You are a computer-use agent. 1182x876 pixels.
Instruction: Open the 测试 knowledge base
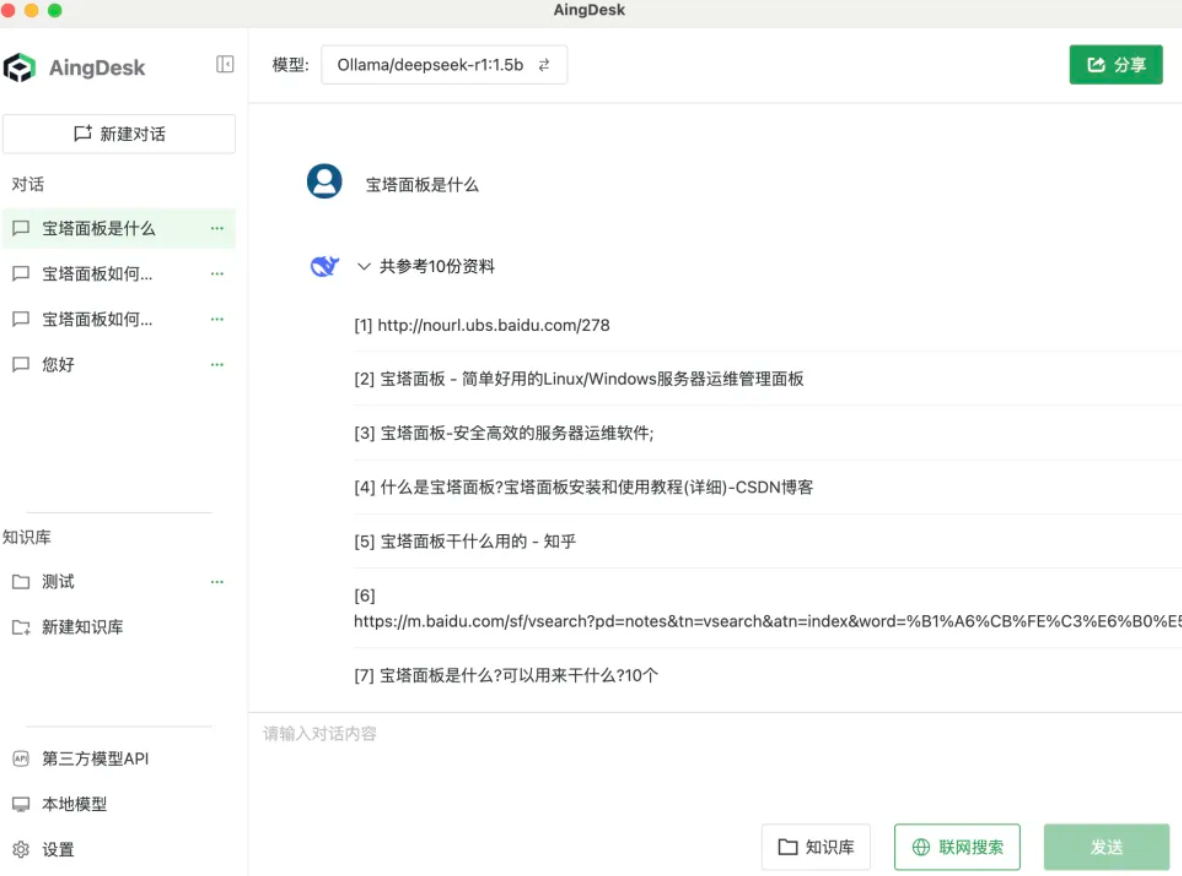point(119,582)
